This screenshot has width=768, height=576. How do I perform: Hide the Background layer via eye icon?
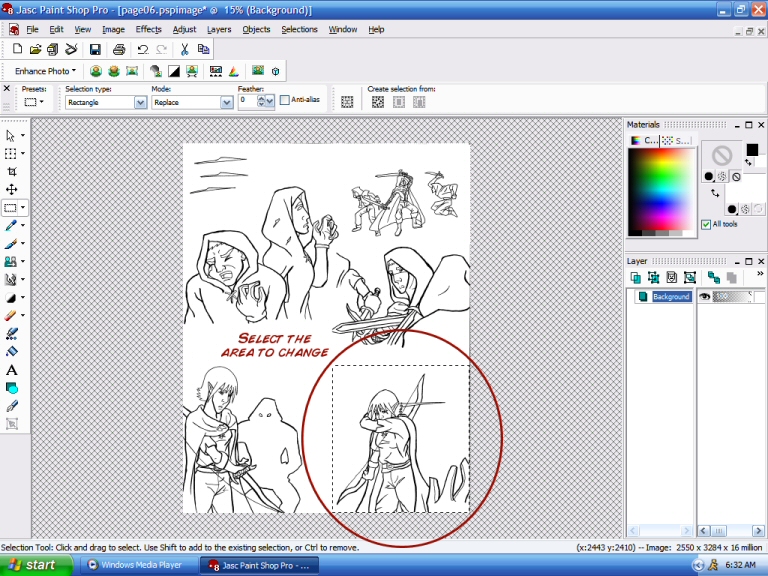[x=704, y=297]
